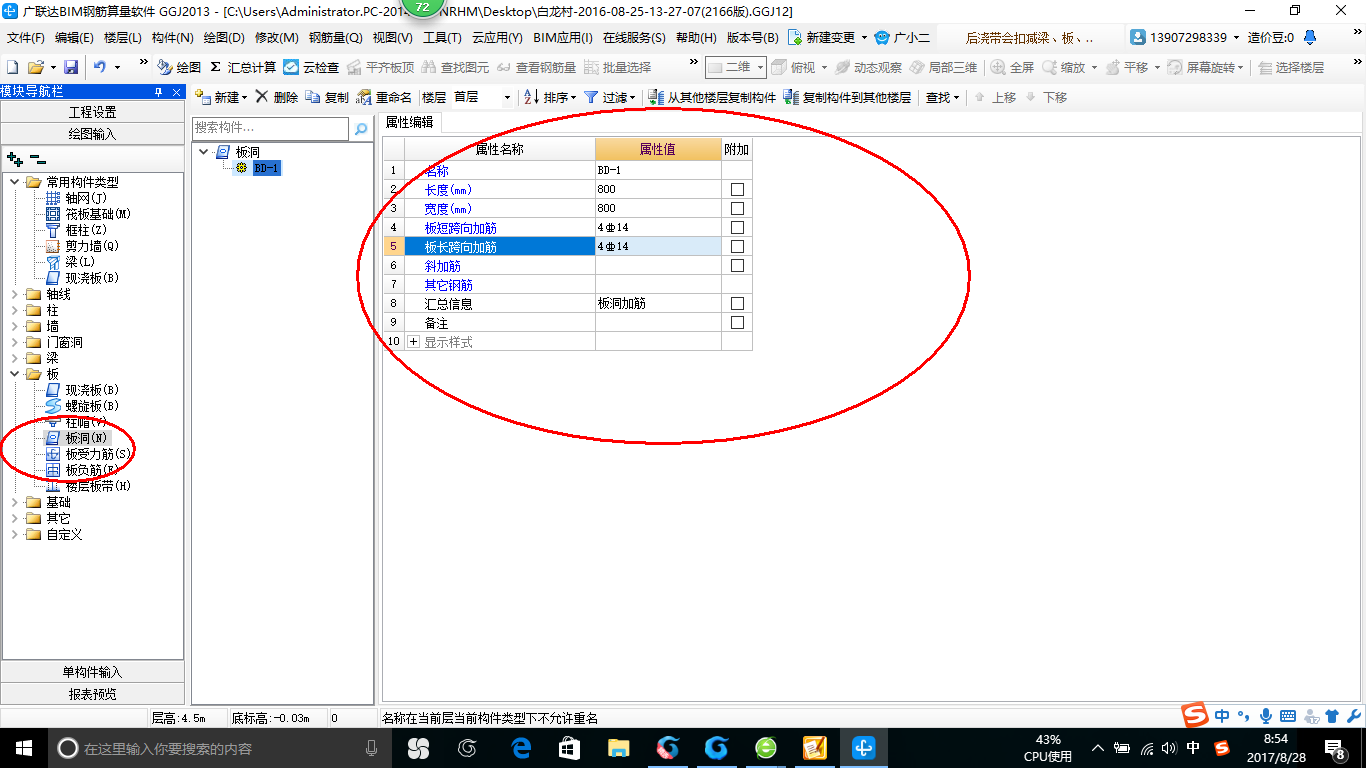Select 板受力筋(S) in the tree

click(89, 454)
